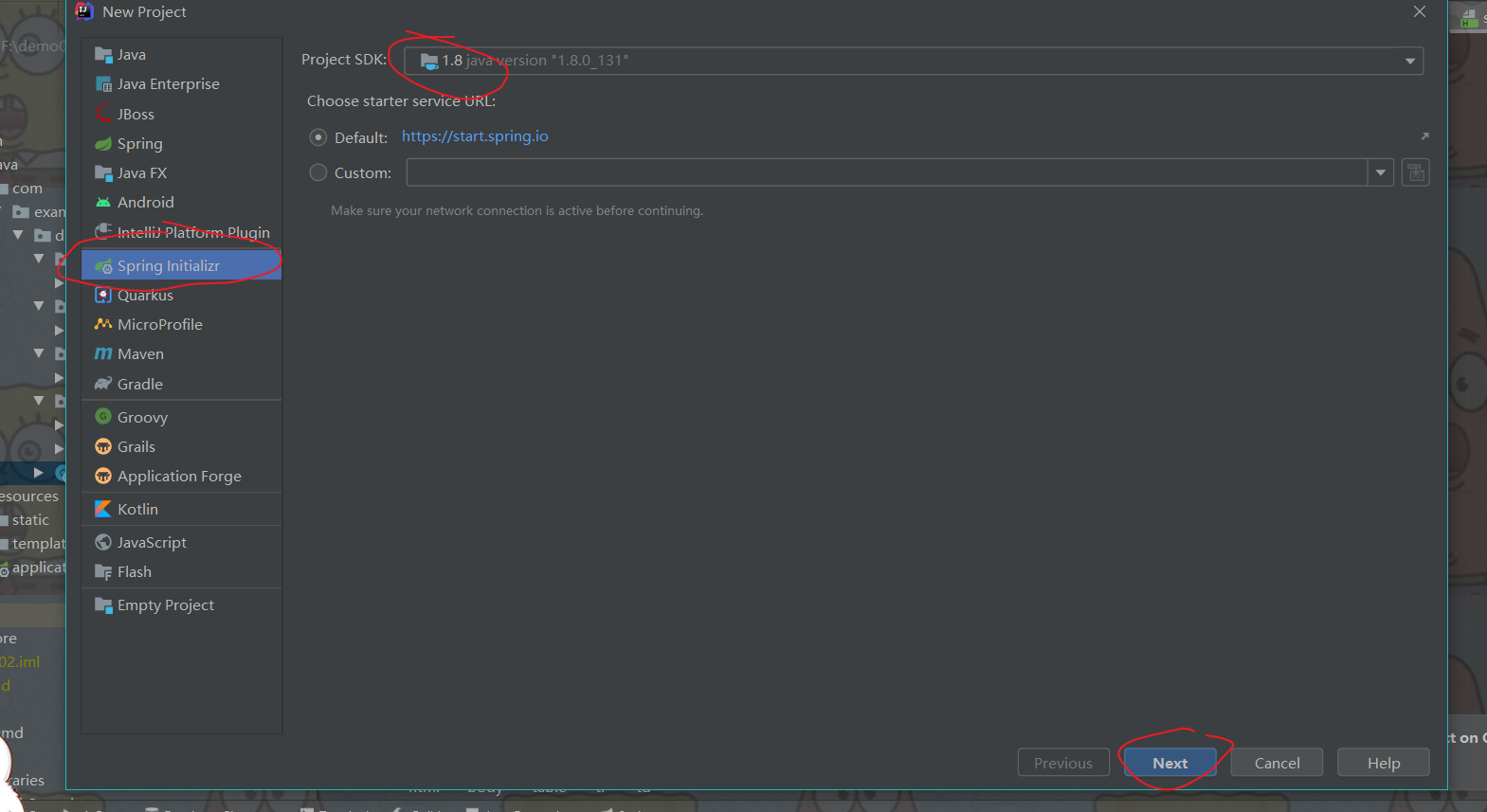
Task: Open the Project SDK dropdown
Action: [x=1409, y=61]
